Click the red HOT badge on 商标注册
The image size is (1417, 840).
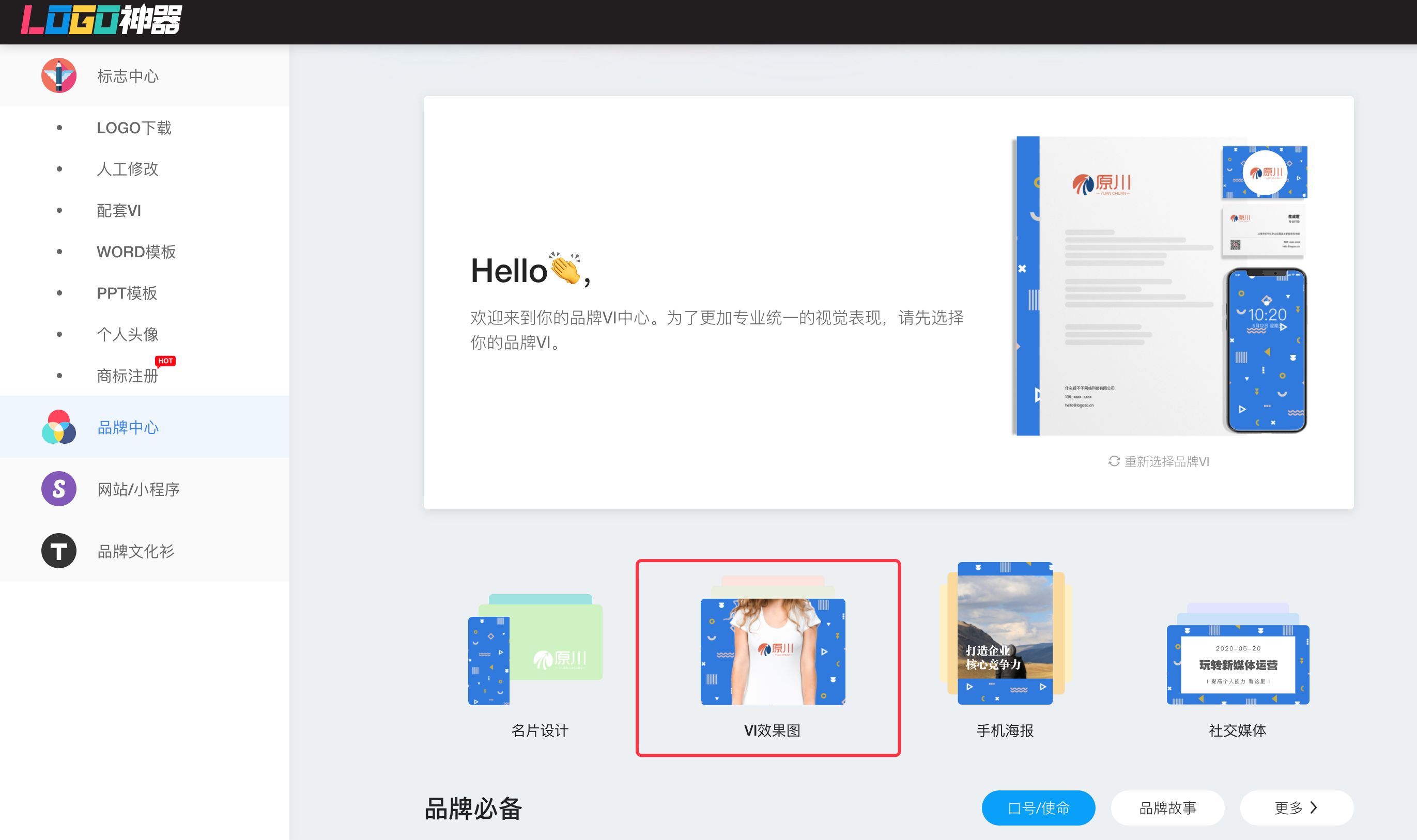point(165,361)
